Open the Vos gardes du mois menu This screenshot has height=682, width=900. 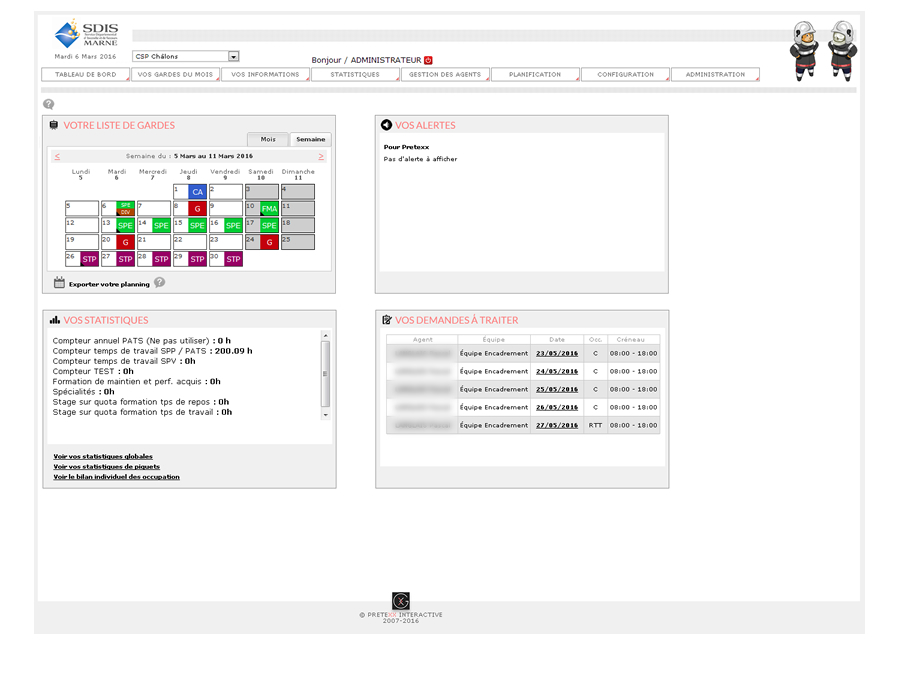[x=175, y=75]
